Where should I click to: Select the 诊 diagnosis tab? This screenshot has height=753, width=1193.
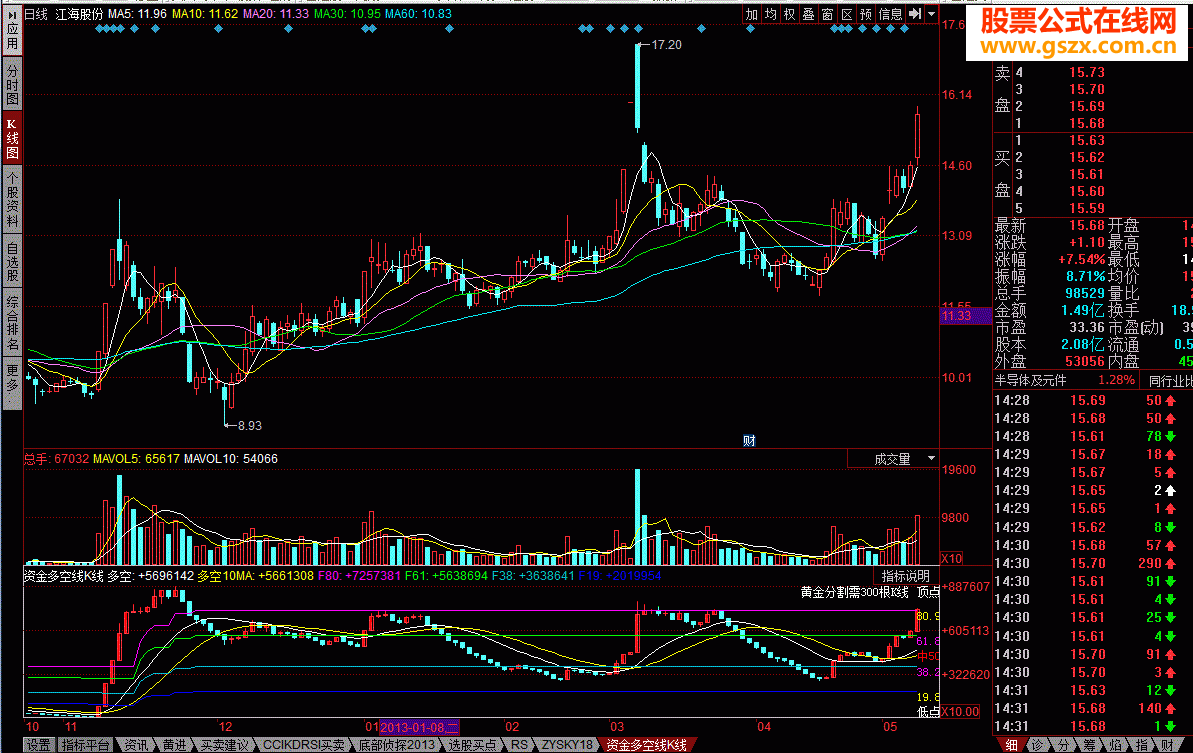click(x=1038, y=745)
